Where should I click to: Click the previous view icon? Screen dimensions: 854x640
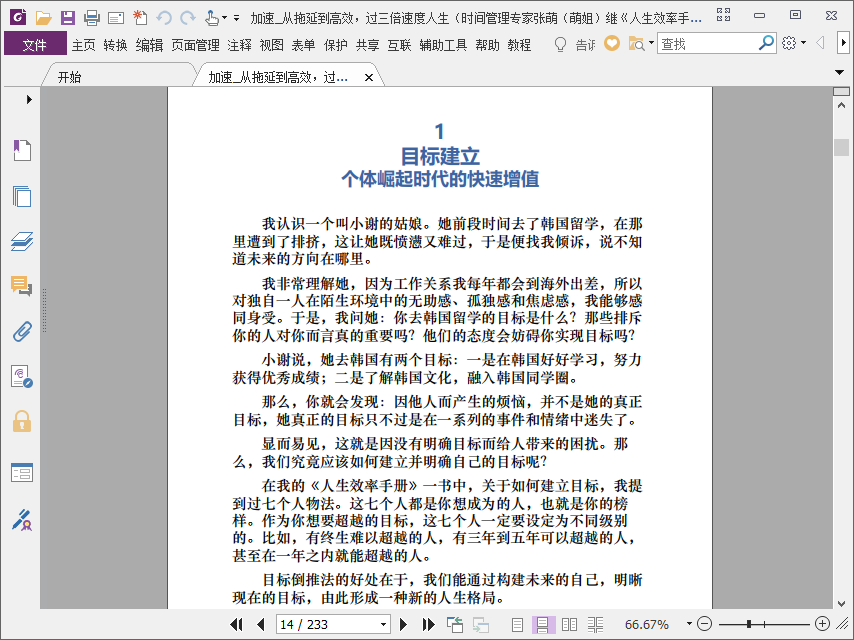[x=455, y=624]
